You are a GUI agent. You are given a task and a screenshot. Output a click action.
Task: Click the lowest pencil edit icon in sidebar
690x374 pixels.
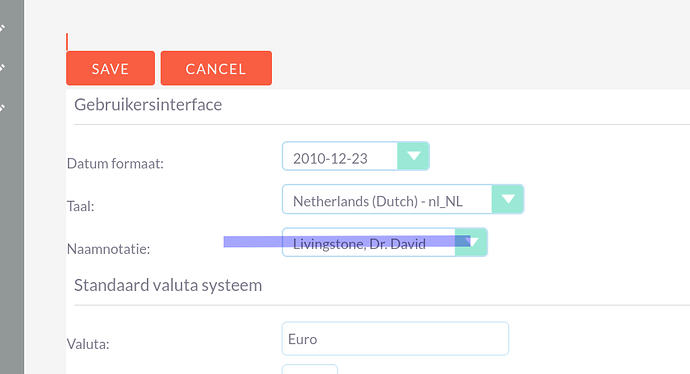pyautogui.click(x=2, y=107)
